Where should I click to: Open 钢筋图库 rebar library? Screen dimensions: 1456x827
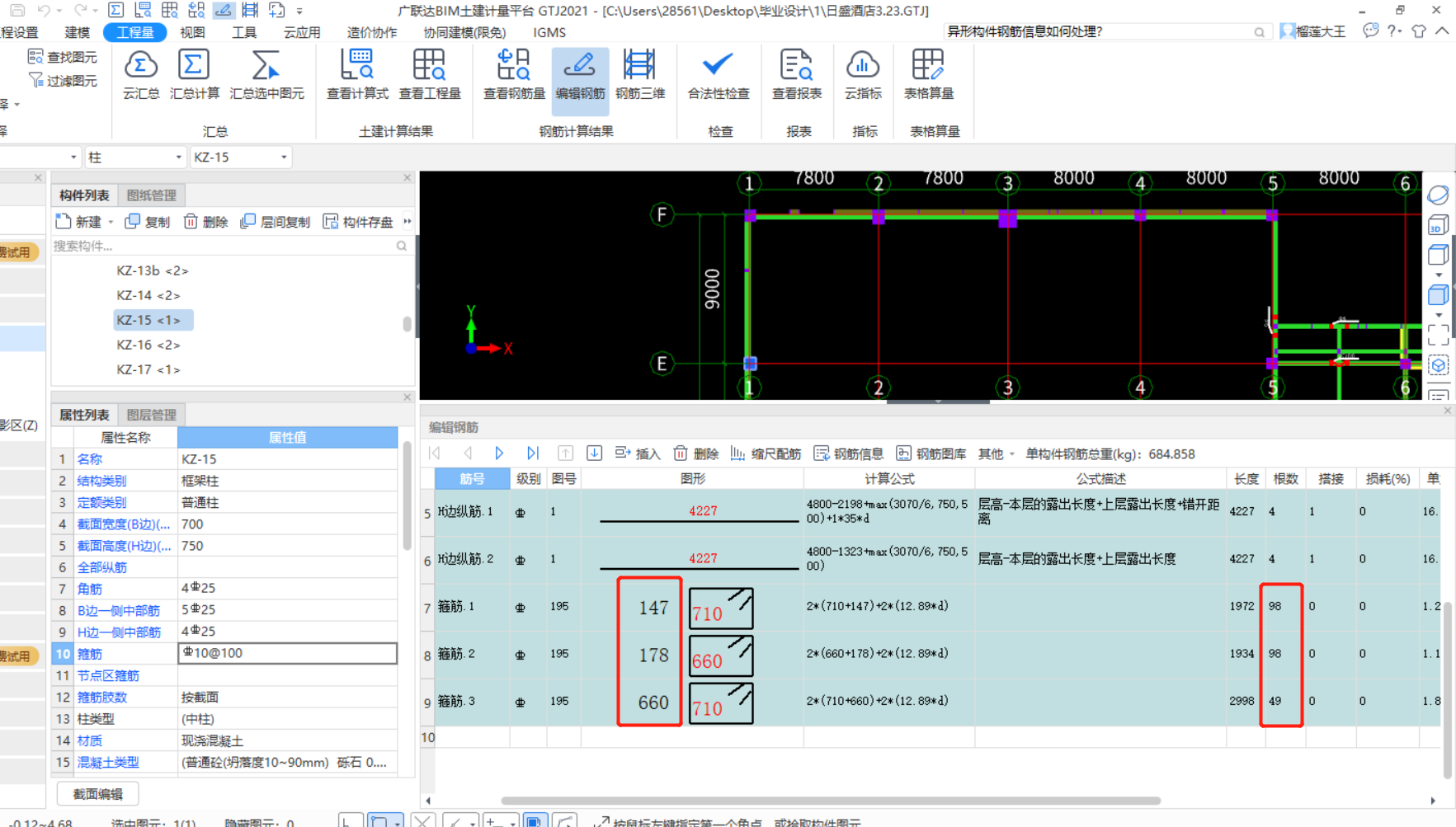pyautogui.click(x=931, y=453)
